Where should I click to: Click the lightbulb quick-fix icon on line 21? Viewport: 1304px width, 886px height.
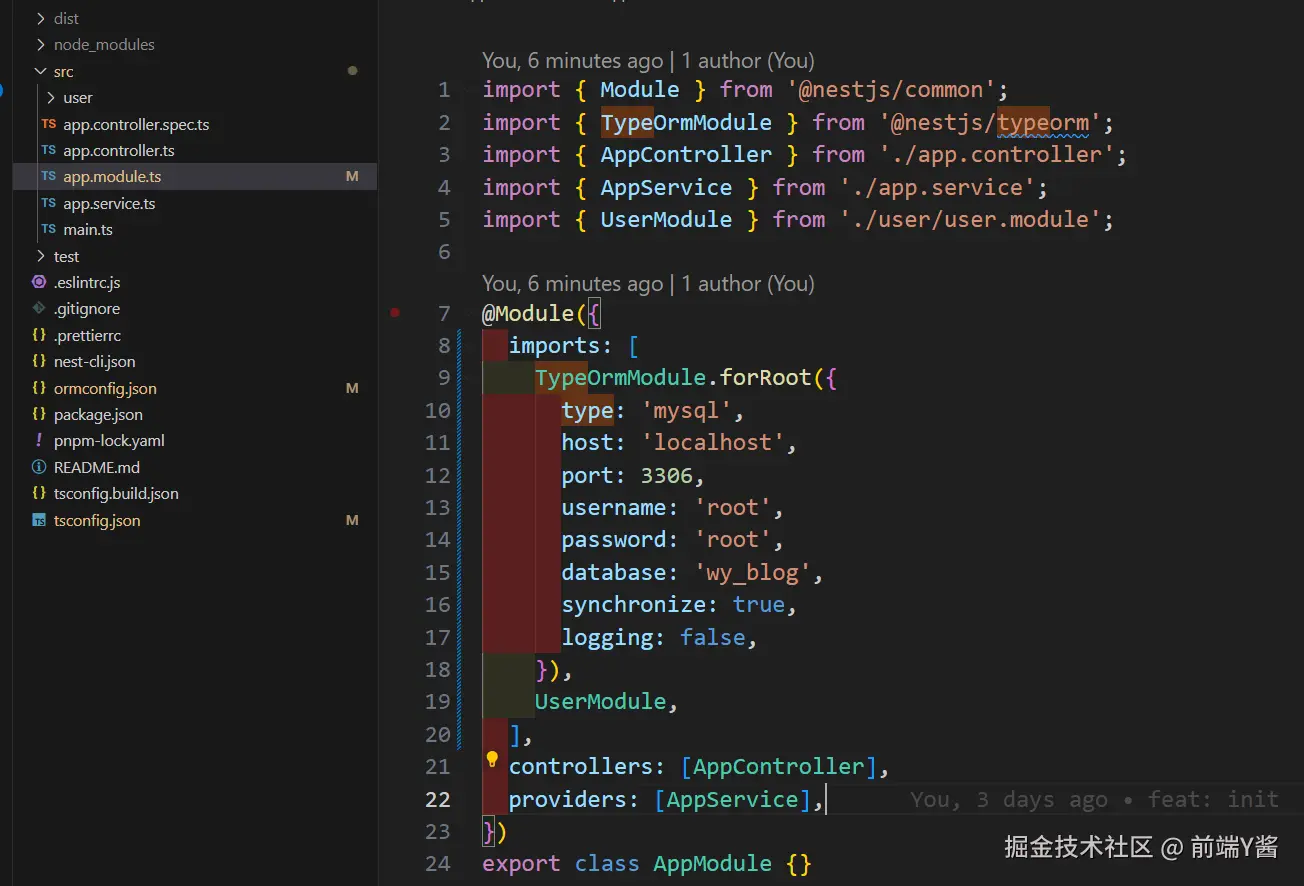pyautogui.click(x=492, y=759)
